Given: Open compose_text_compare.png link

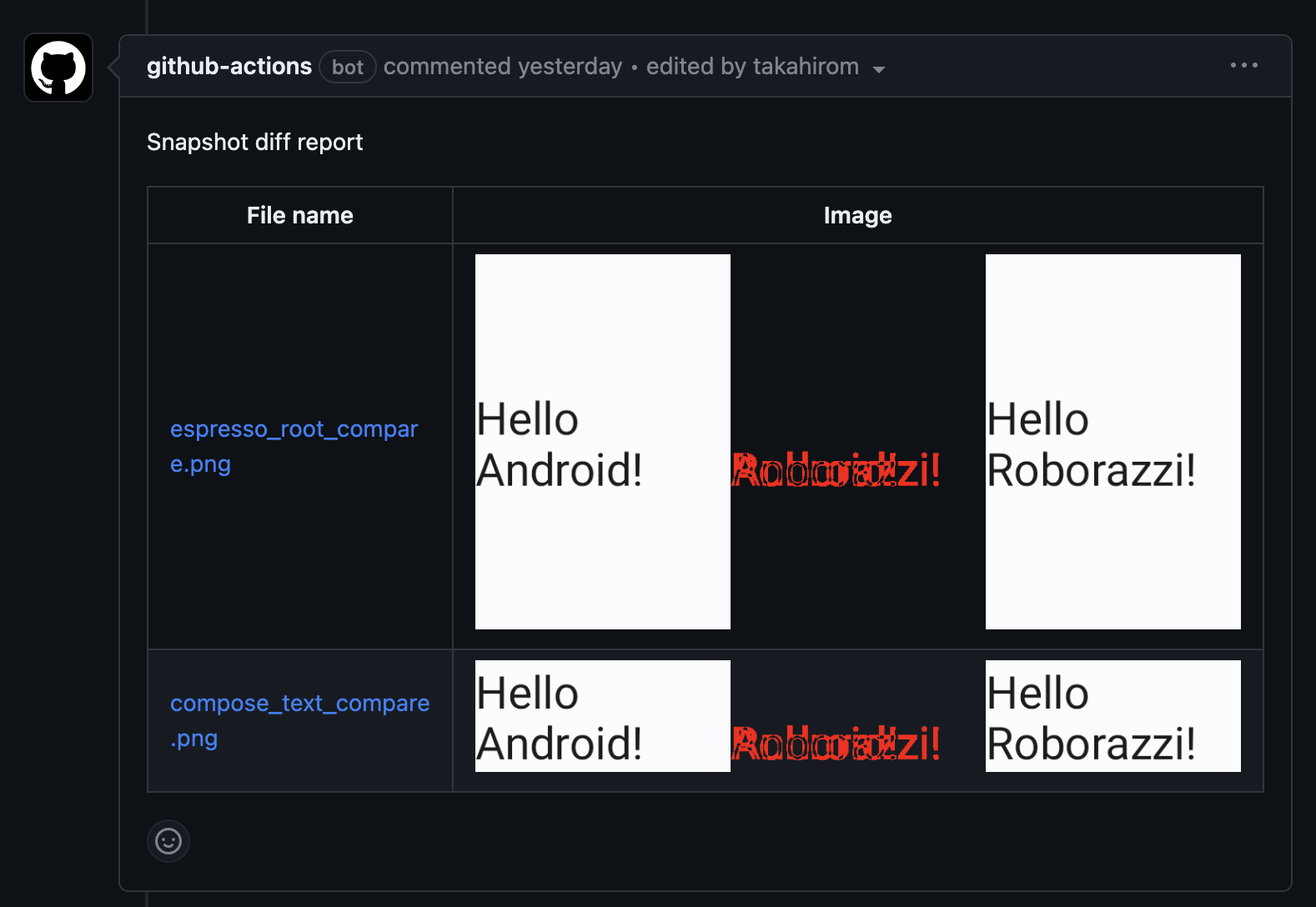Looking at the screenshot, I should (x=299, y=720).
